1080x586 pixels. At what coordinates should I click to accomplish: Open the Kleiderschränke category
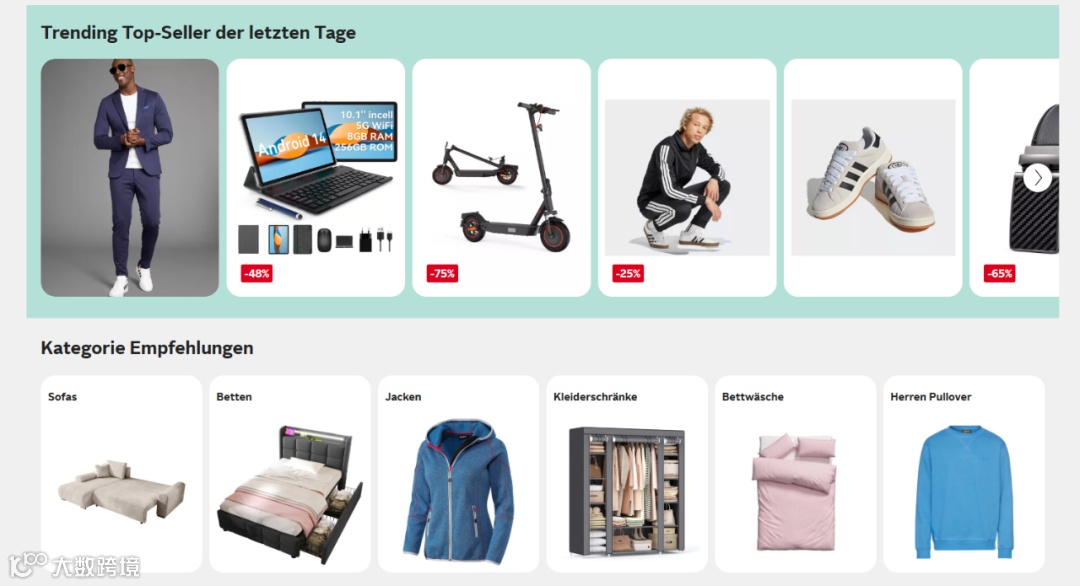pos(627,474)
